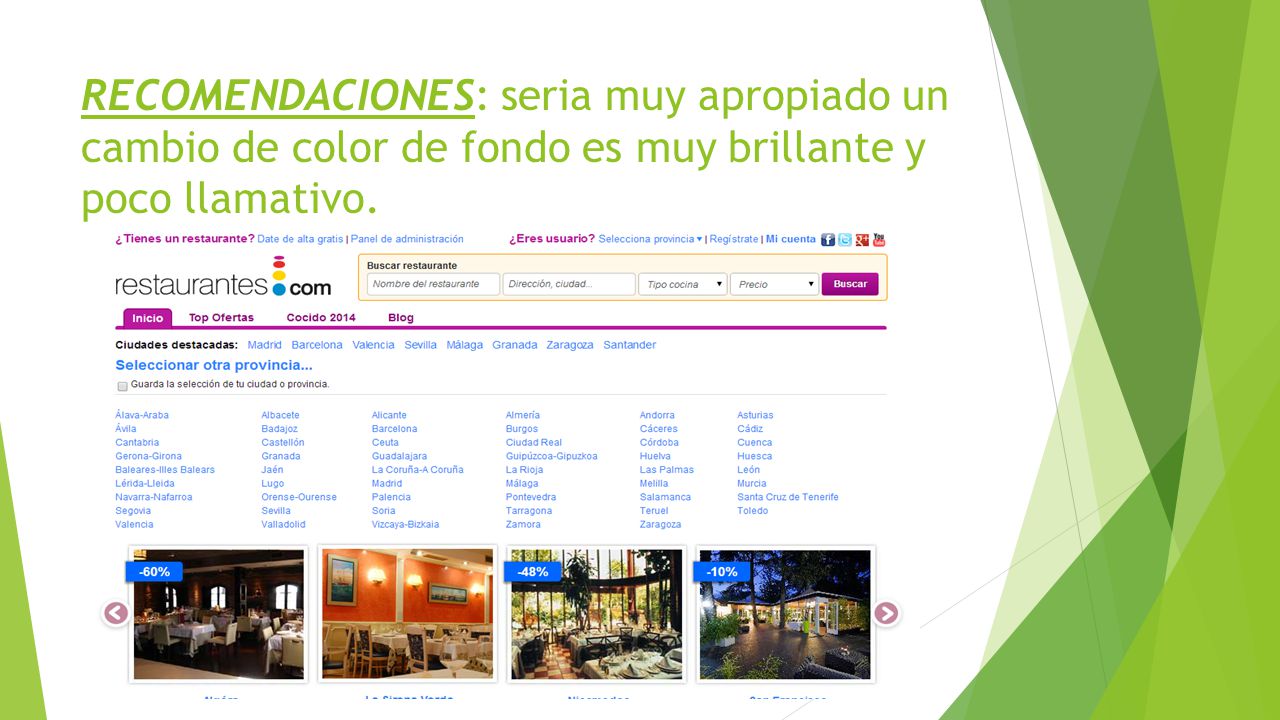Open the -10% restaurant offer thumbnail
Viewport: 1280px width, 720px height.
785,614
